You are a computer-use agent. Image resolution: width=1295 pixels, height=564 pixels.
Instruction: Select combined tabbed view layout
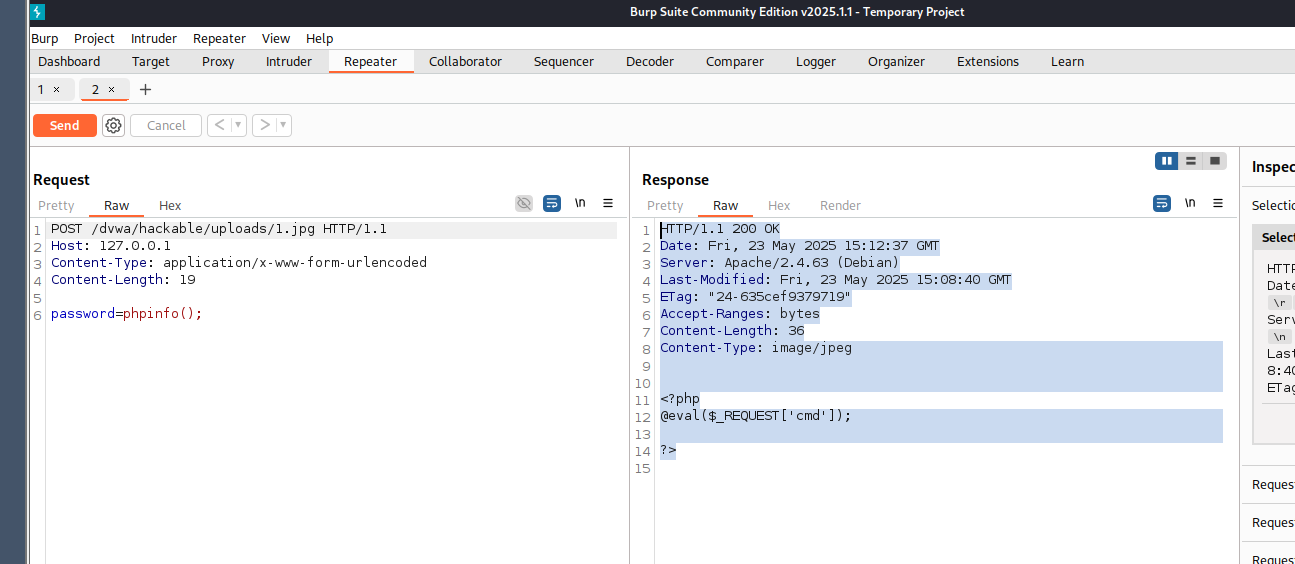pyautogui.click(x=1215, y=161)
